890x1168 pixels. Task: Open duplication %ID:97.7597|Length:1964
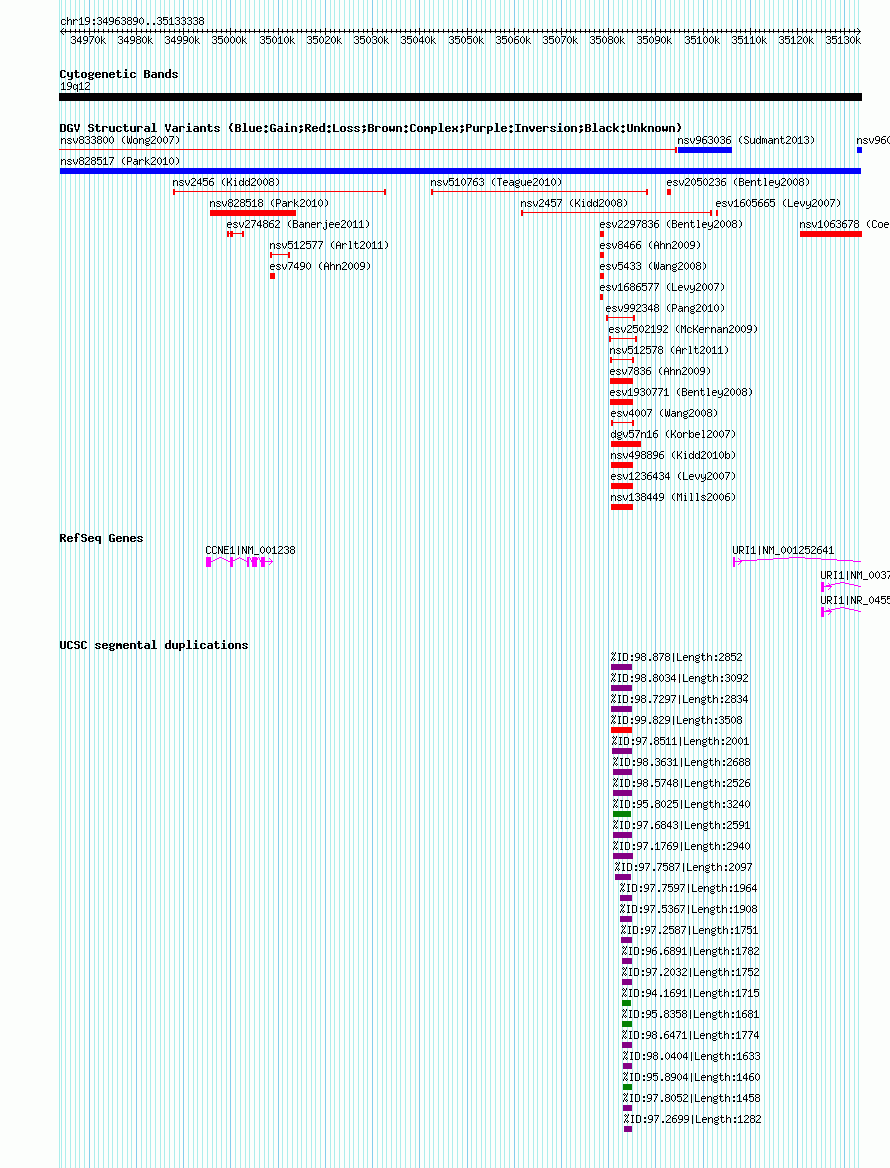point(688,887)
